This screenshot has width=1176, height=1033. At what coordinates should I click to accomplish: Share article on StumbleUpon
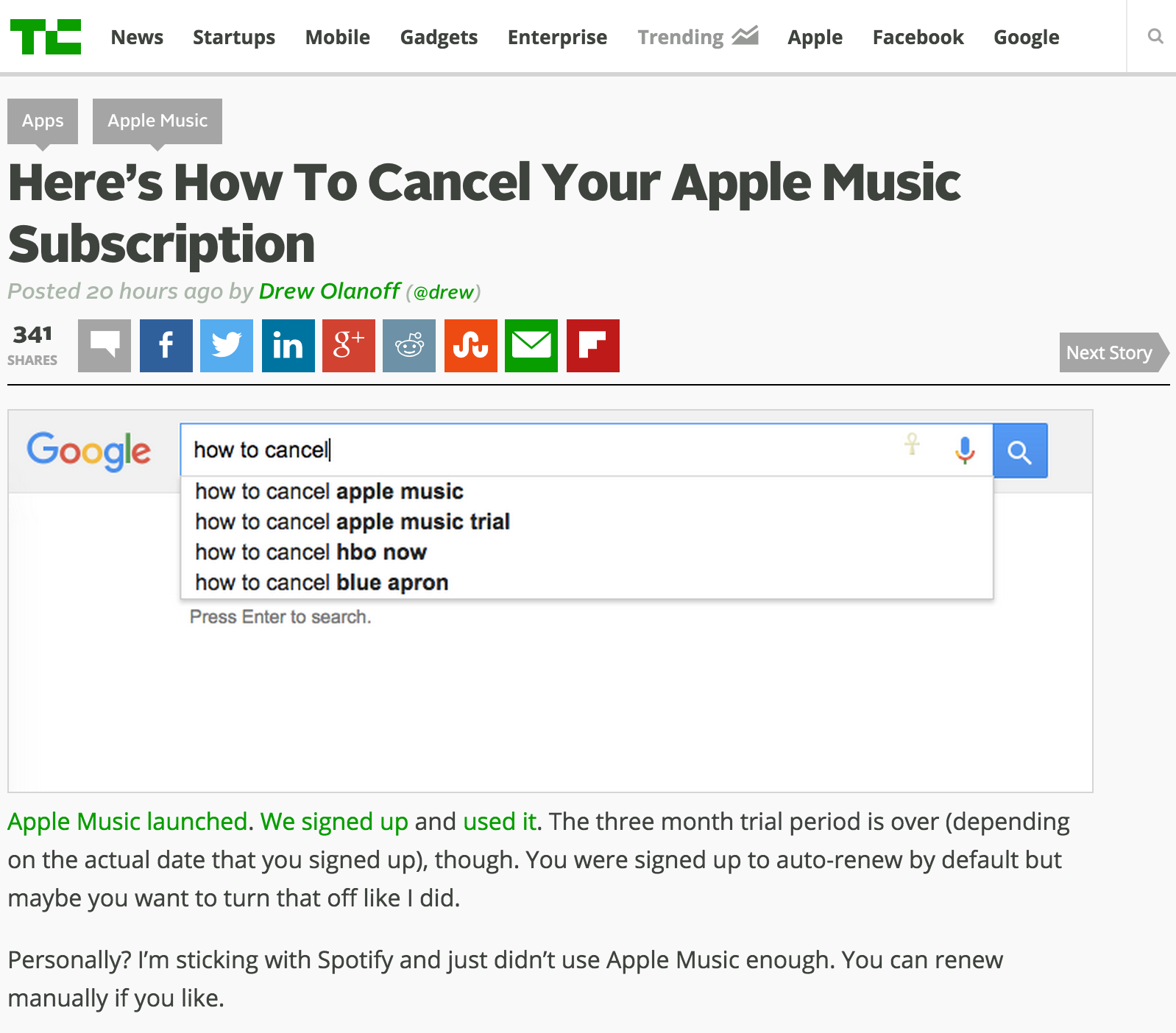click(471, 345)
